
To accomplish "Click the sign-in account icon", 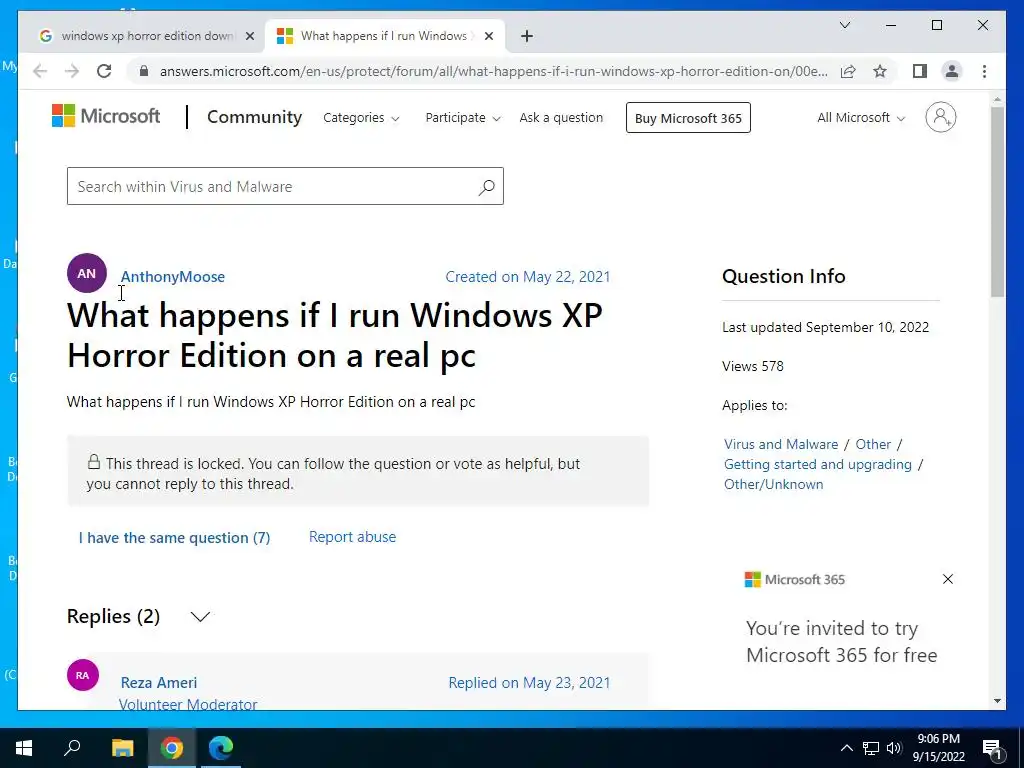I will 940,117.
